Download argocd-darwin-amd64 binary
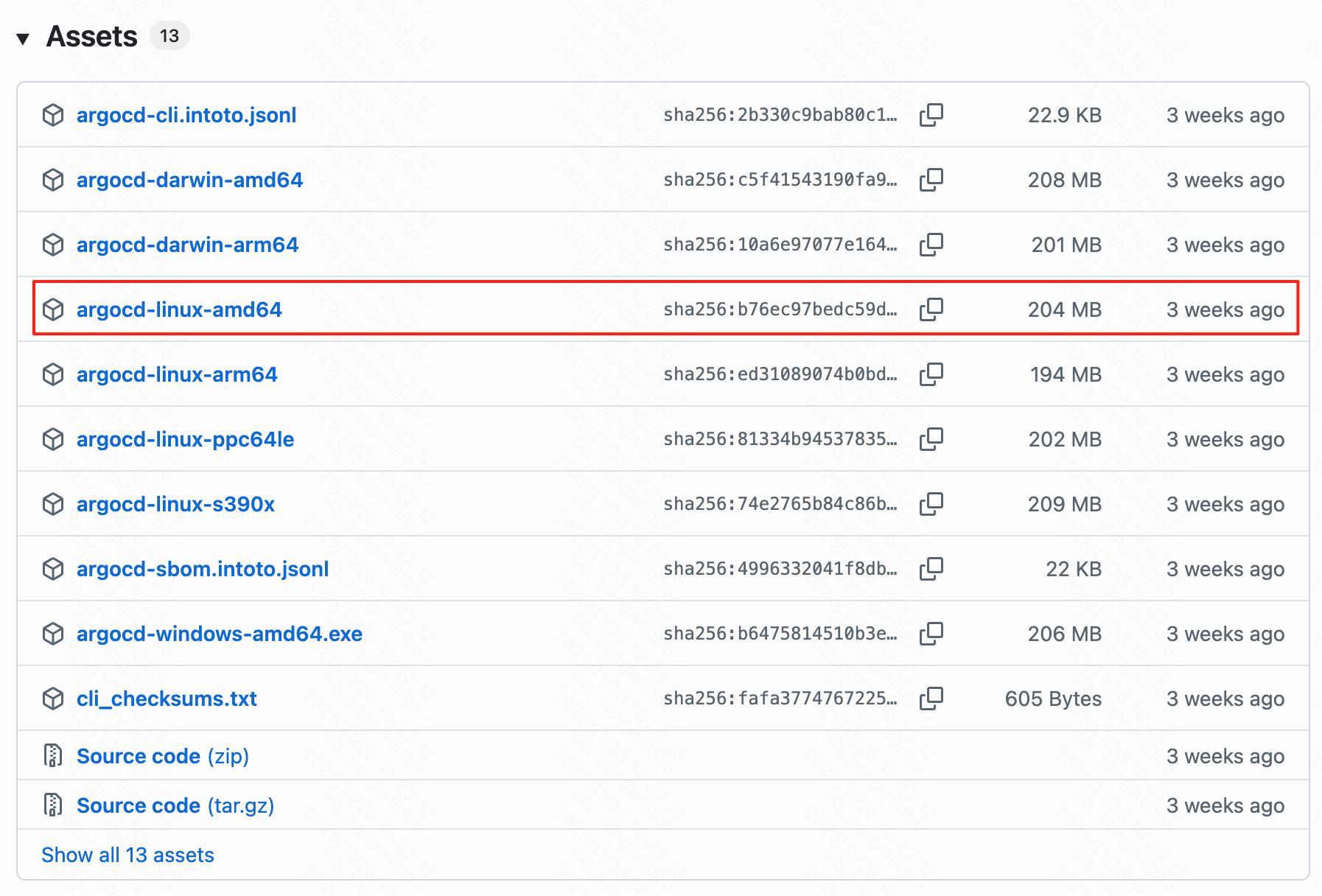Viewport: 1322px width, 896px height. [189, 180]
